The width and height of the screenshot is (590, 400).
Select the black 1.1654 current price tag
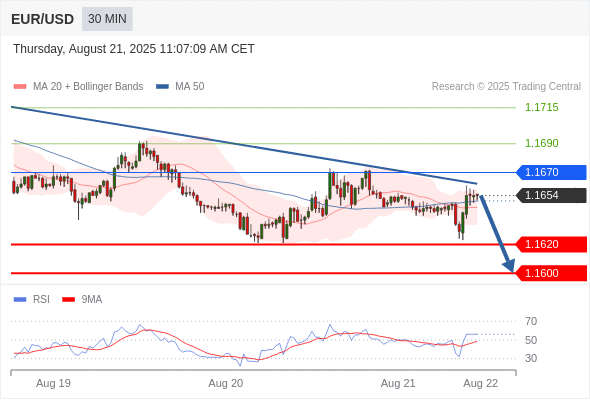pos(551,195)
